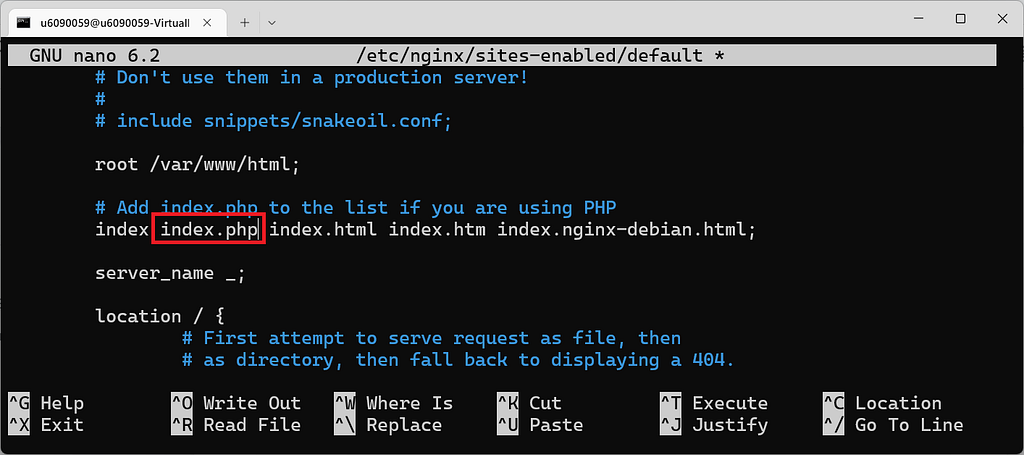This screenshot has height=455, width=1024.
Task: Click the ^R Read File shortcut
Action: 236,426
